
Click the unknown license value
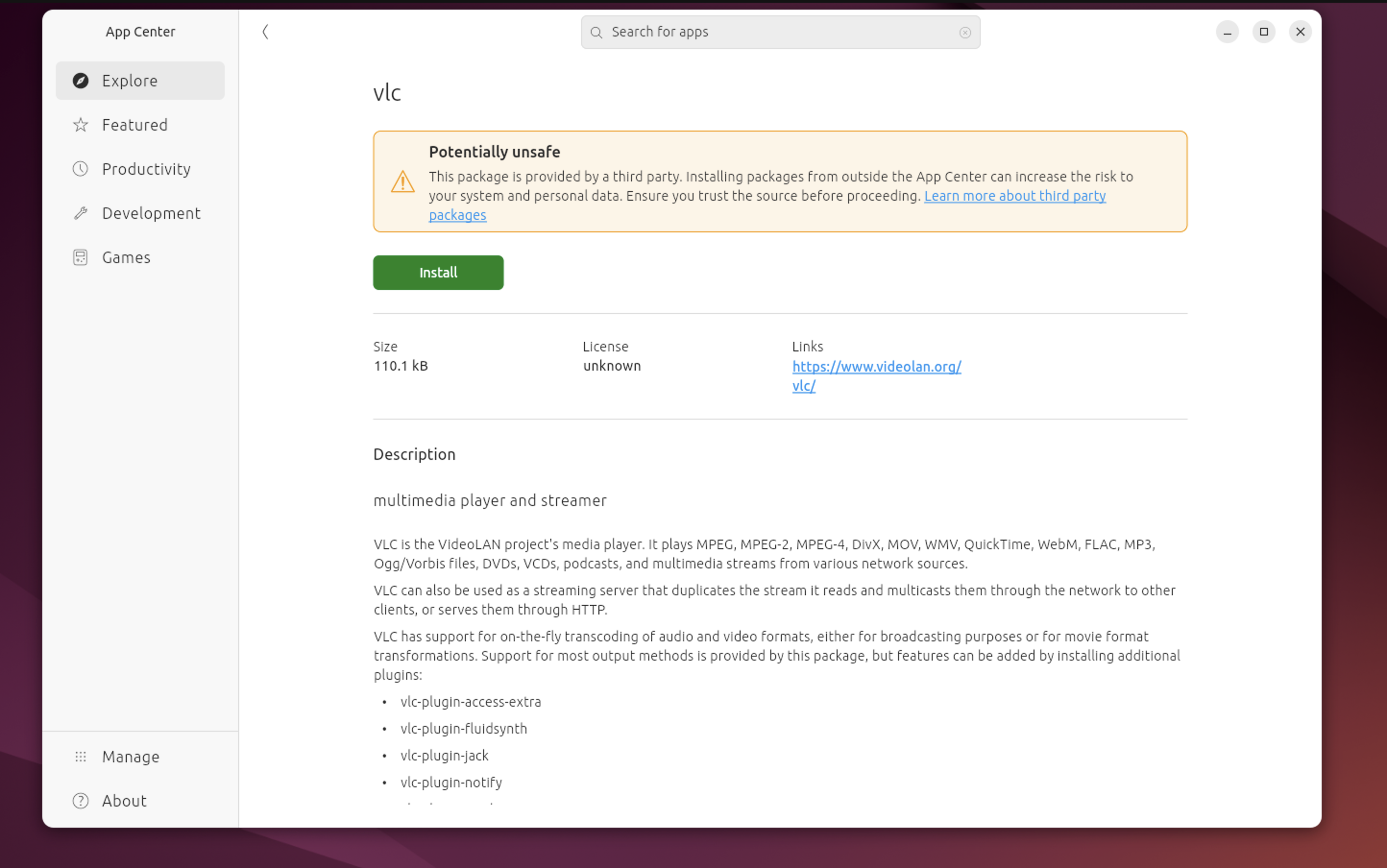click(612, 366)
